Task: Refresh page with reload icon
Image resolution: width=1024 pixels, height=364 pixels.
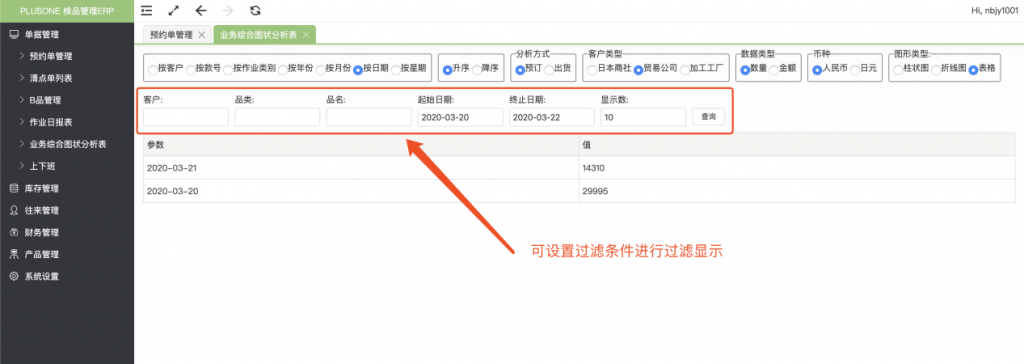Action: (255, 10)
